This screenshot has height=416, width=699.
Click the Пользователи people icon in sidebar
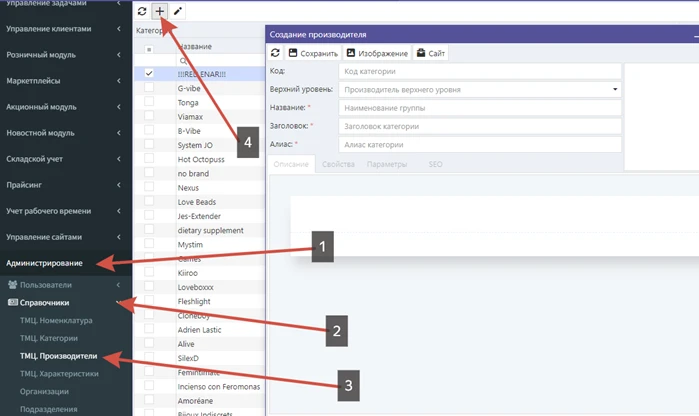pos(12,285)
